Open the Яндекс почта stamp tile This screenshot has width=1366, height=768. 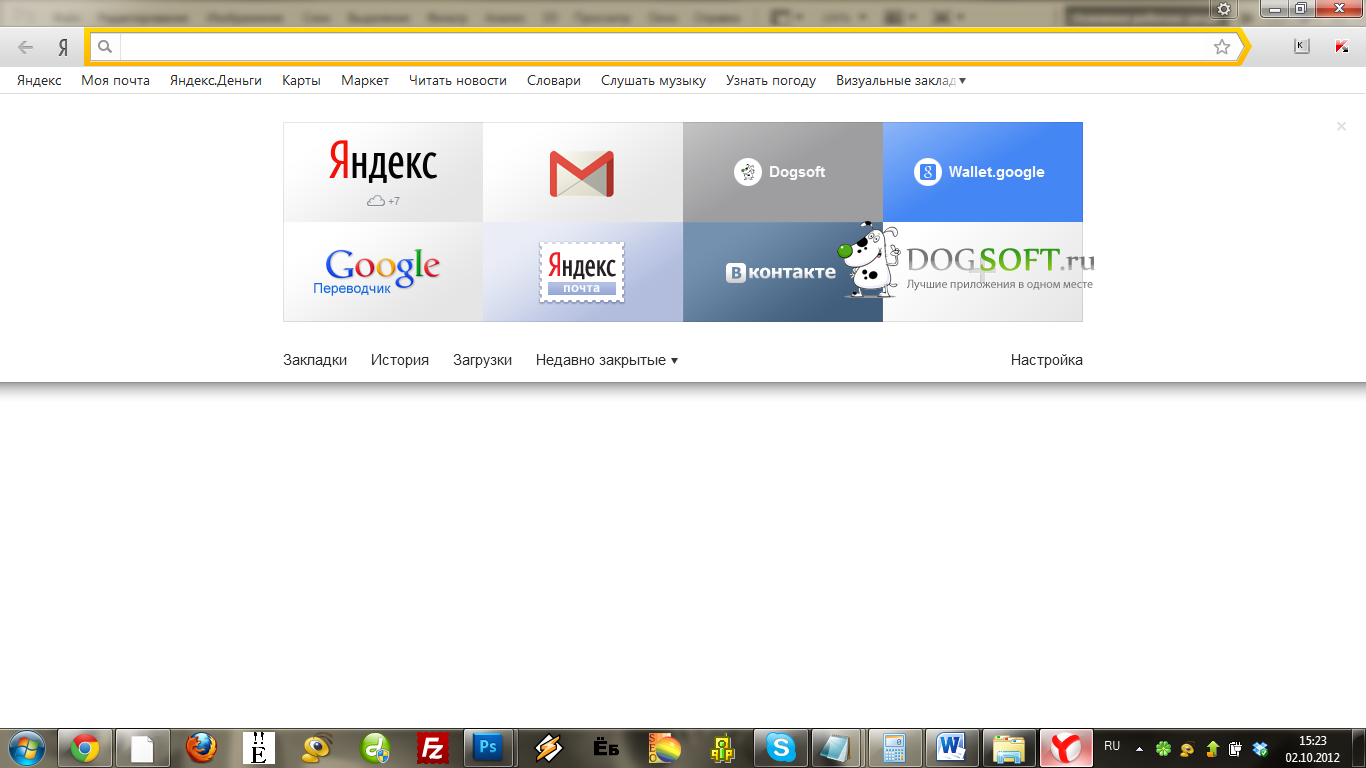point(583,271)
